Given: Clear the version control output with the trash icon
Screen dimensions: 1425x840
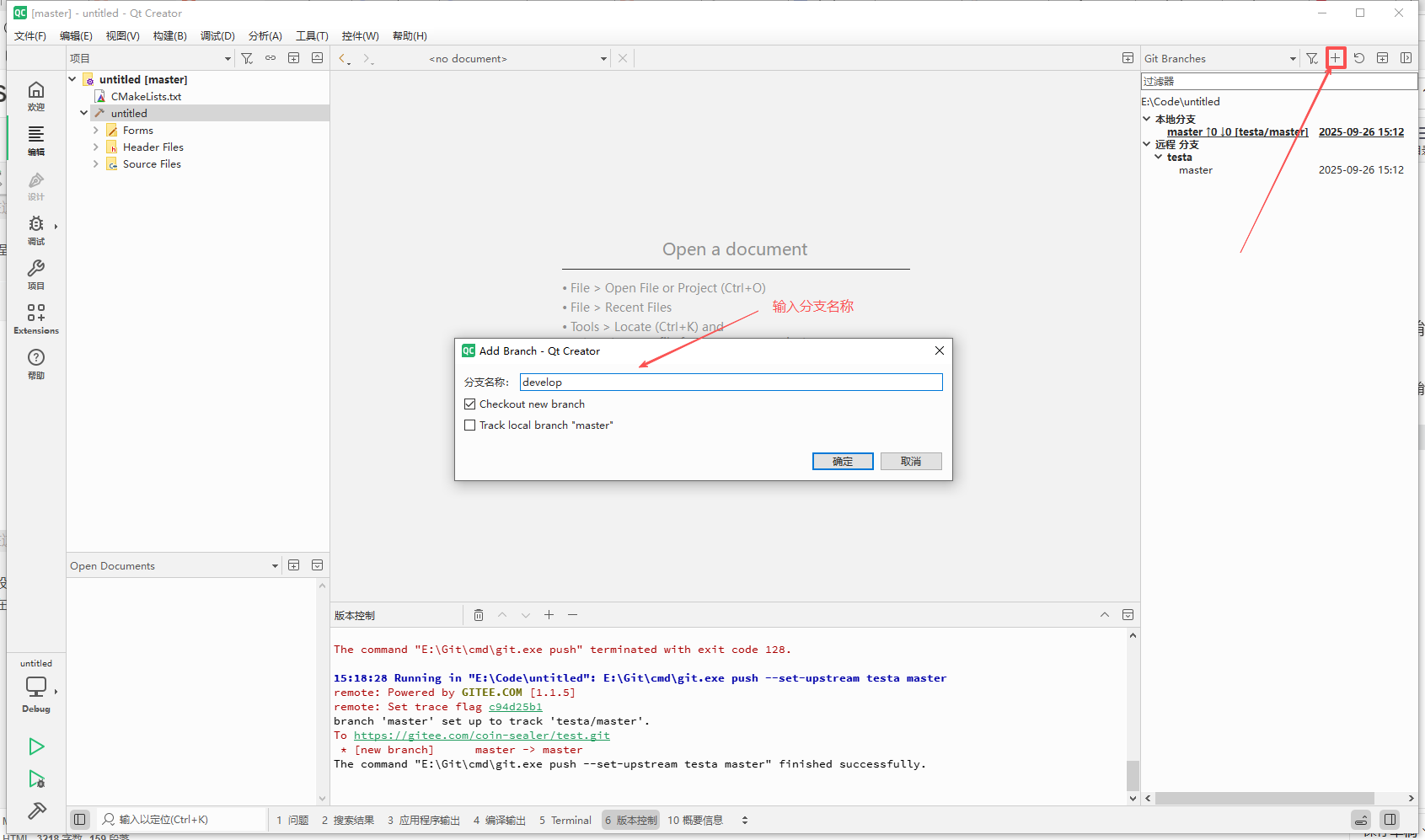Looking at the screenshot, I should [479, 615].
